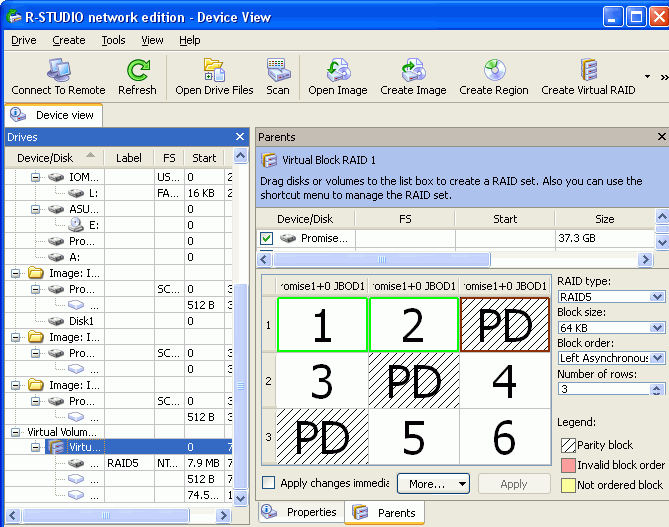Click the Create Virtual RAID icon
This screenshot has height=527, width=669.
[588, 71]
